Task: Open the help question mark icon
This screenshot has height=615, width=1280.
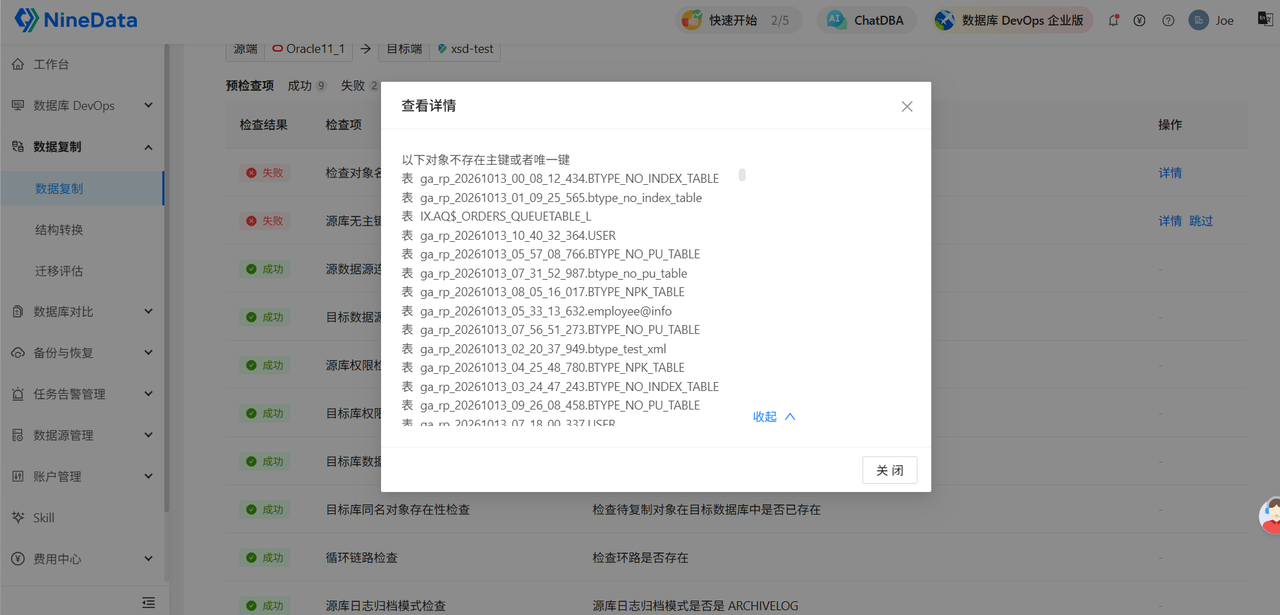Action: click(1168, 20)
